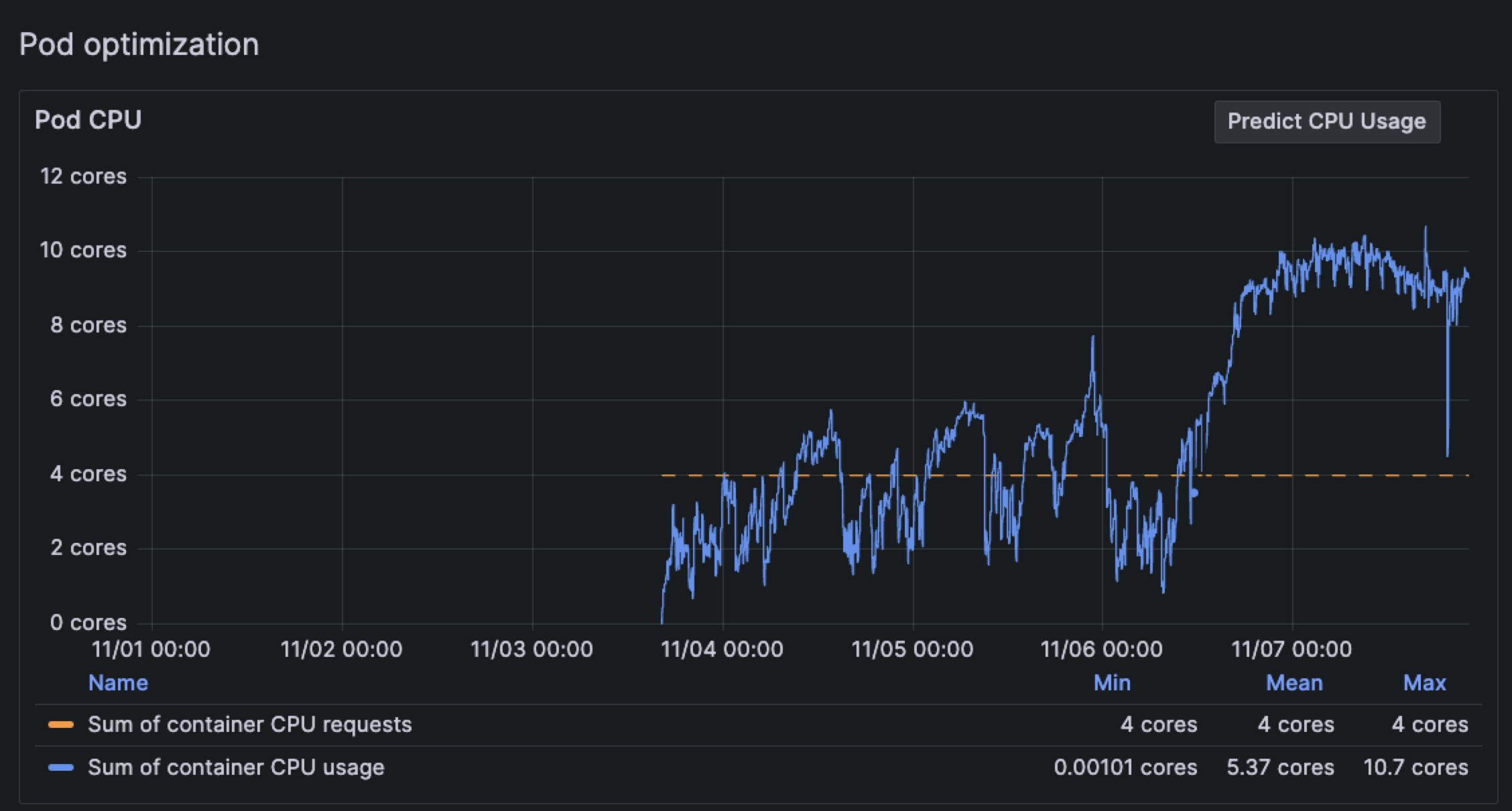Sort by the Max column header
This screenshot has width=1512, height=811.
[x=1425, y=682]
